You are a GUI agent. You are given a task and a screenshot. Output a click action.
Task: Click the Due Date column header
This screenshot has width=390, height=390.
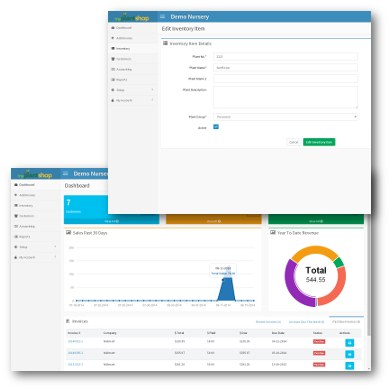coord(278,333)
